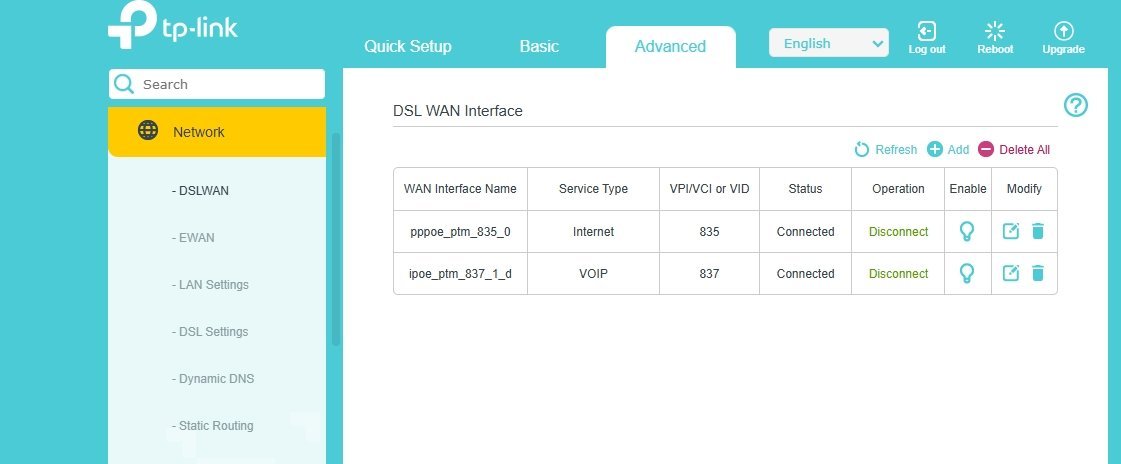Click the Delete All label
This screenshot has height=464, width=1121.
(1024, 149)
